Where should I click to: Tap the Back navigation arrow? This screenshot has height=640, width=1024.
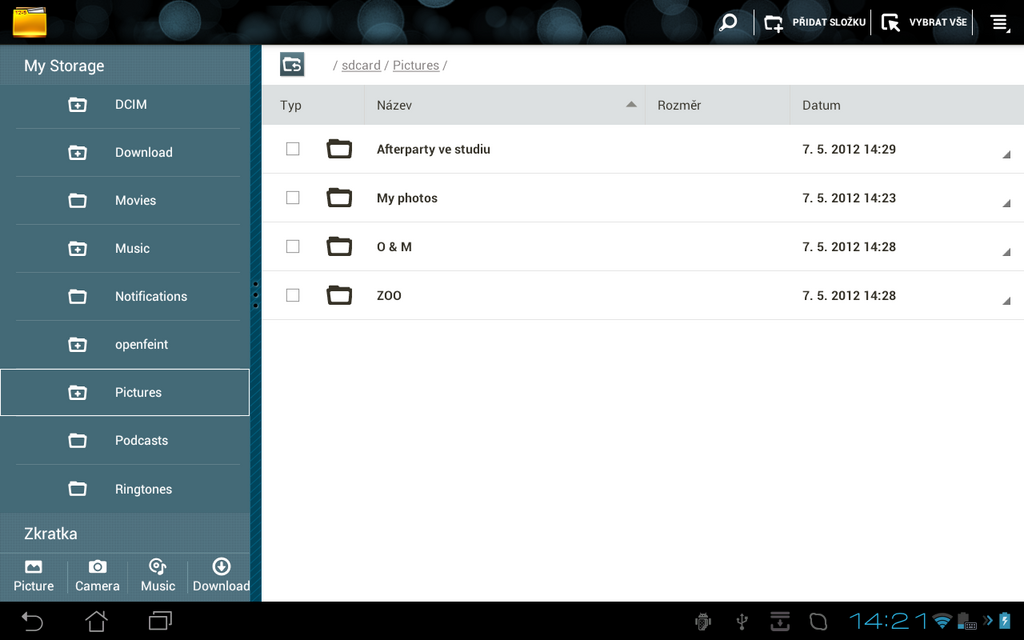coord(31,621)
